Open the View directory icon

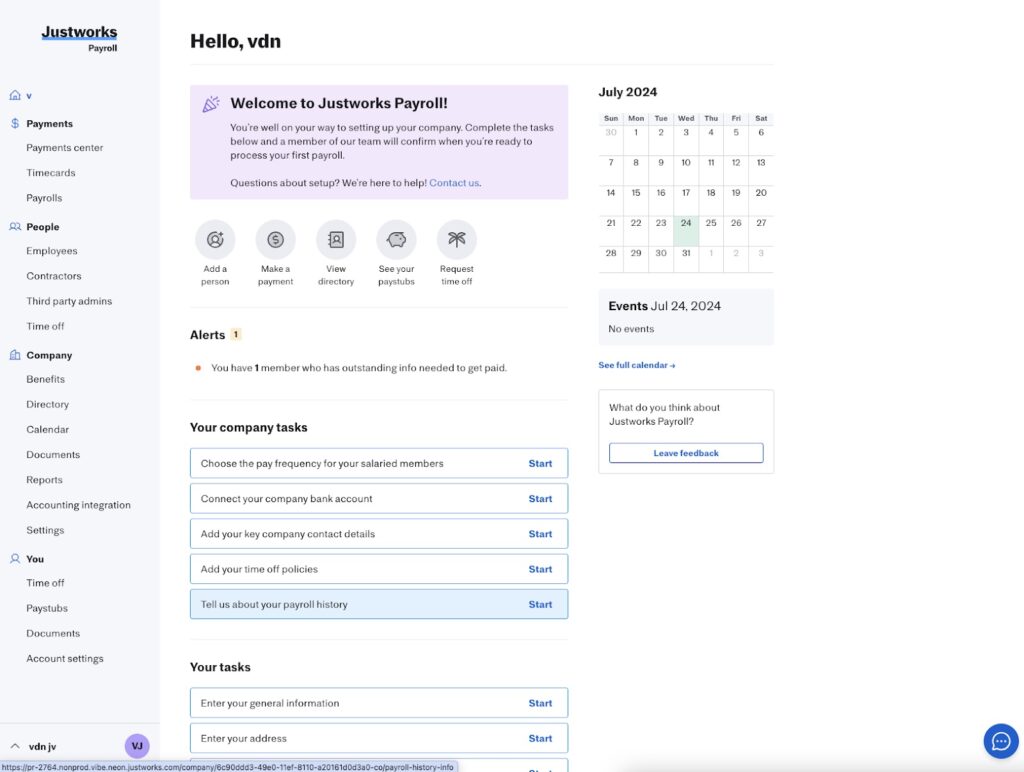click(336, 240)
